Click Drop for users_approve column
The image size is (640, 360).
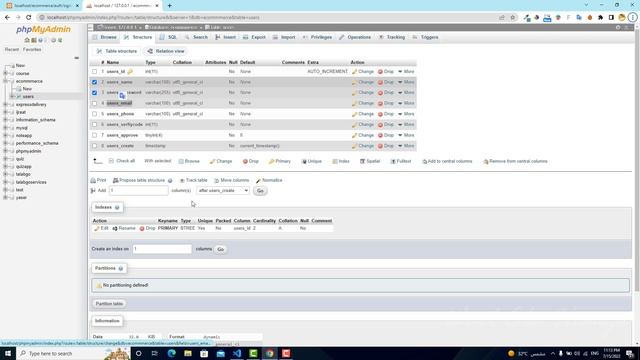(x=386, y=135)
